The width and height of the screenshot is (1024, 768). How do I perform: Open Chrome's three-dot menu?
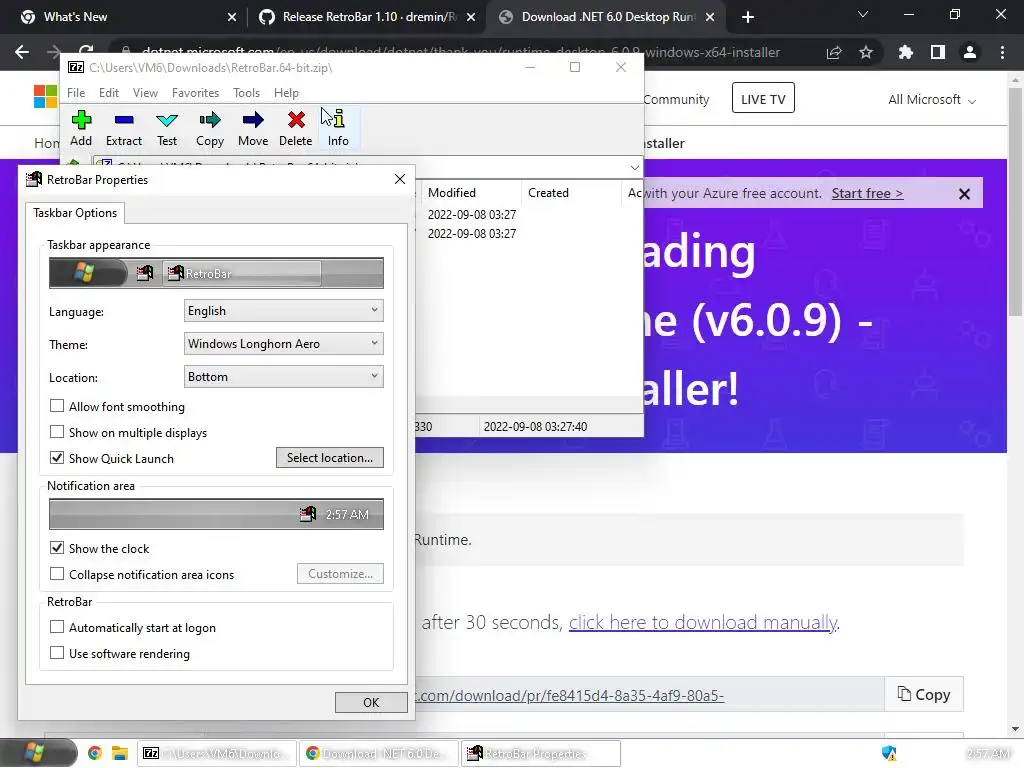[1002, 52]
